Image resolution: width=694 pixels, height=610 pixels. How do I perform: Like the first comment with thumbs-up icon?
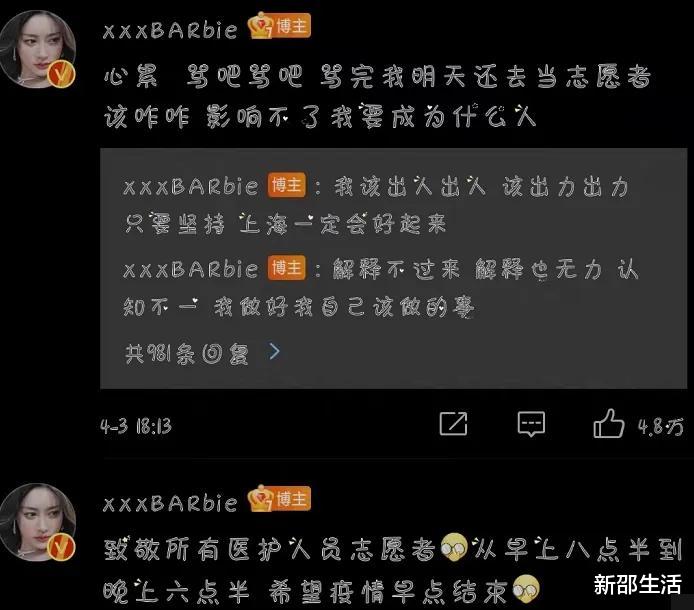609,423
